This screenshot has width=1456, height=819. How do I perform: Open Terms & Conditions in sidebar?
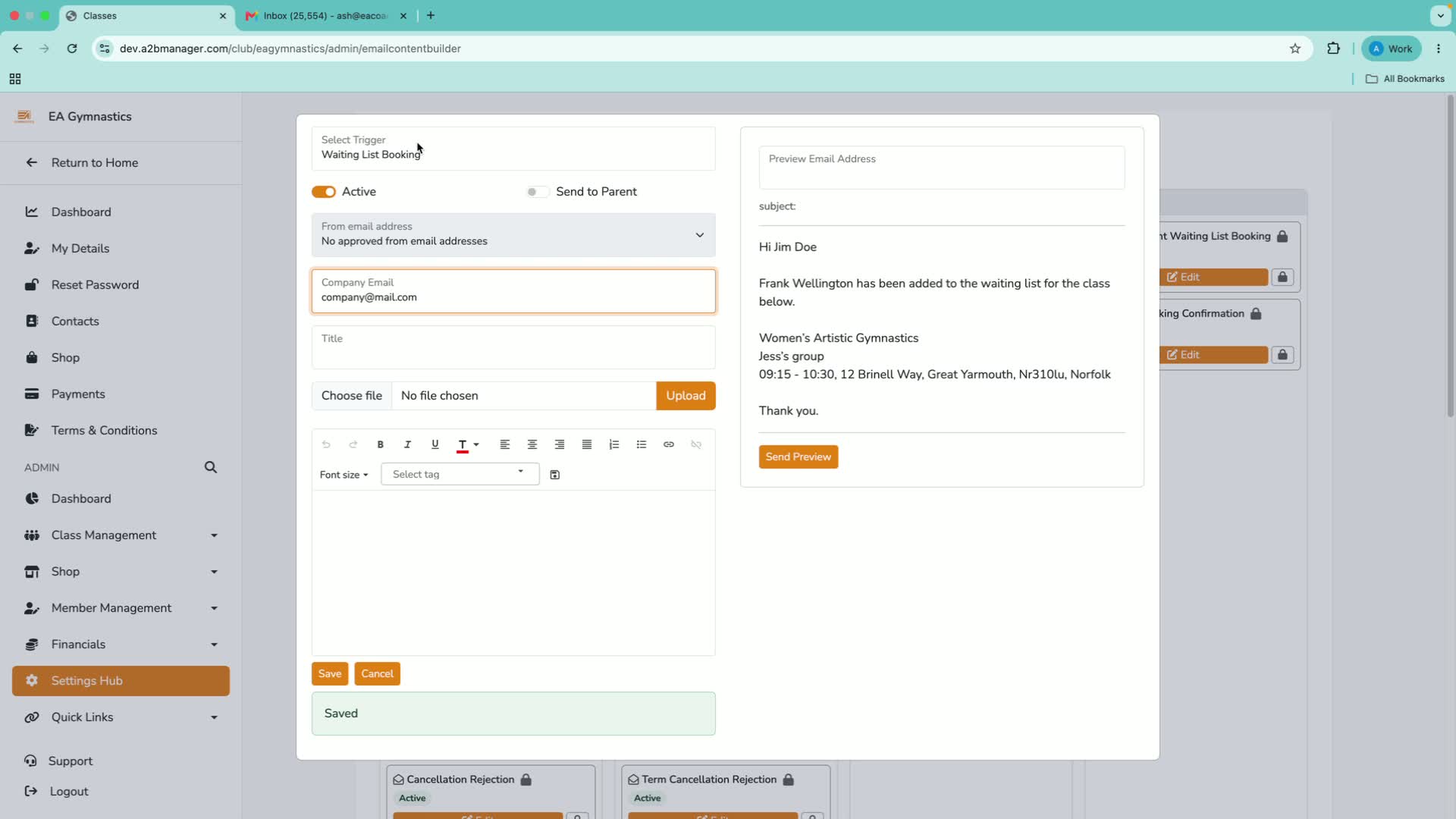tap(104, 430)
